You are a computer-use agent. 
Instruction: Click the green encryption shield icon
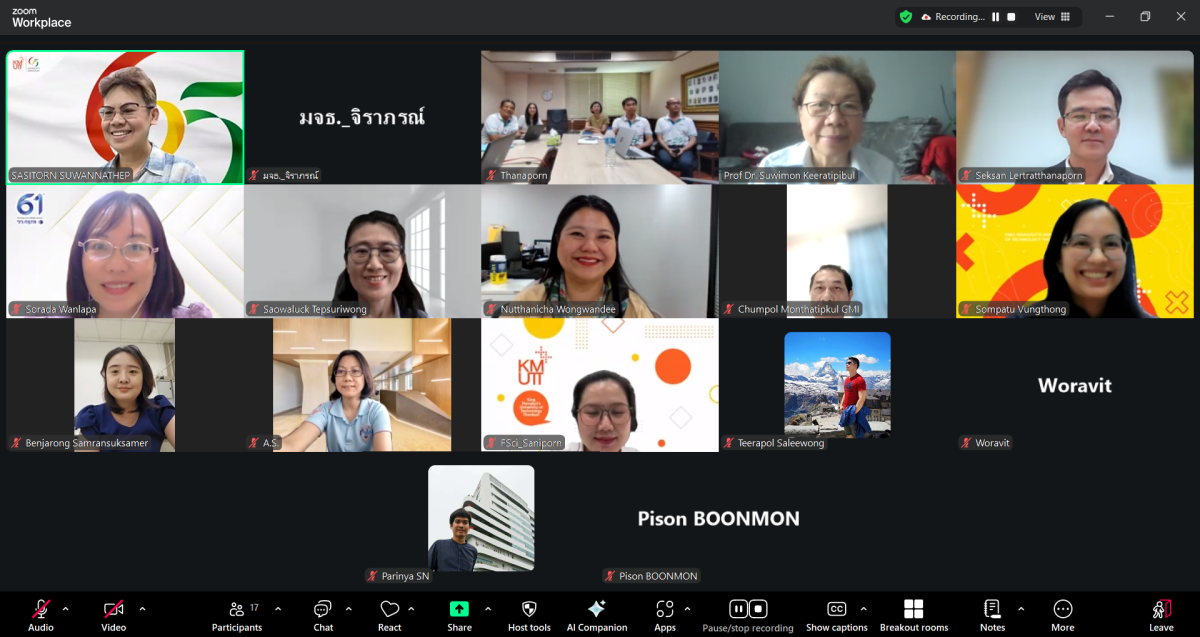906,17
